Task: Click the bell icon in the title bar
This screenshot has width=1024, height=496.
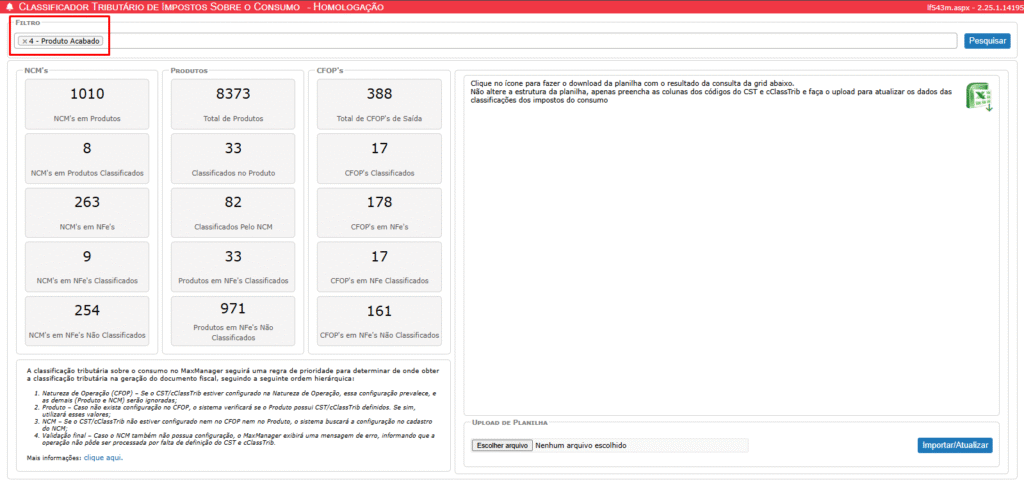Action: (9, 7)
